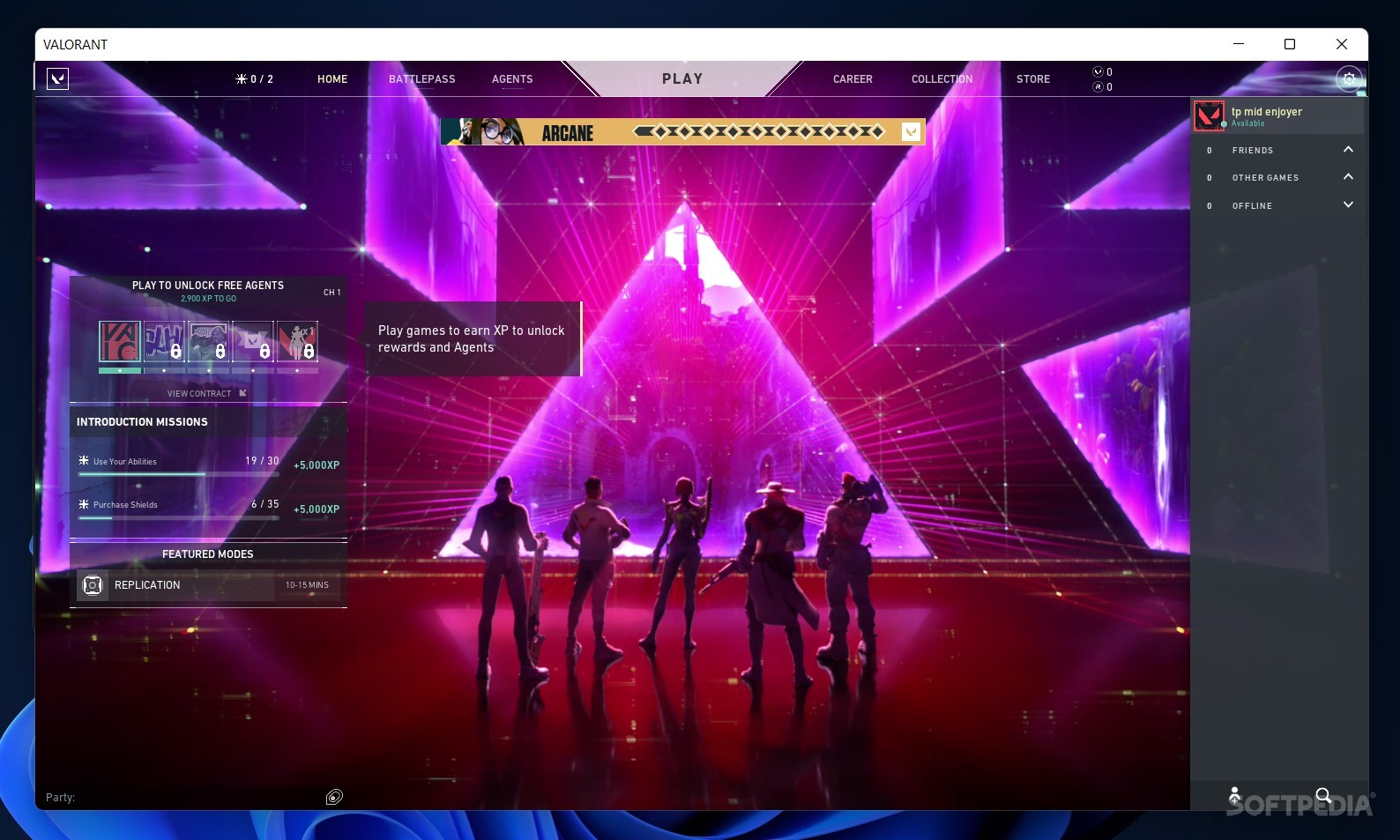Select the locked Brimstone player card reward
The width and height of the screenshot is (1400, 840).
[209, 341]
